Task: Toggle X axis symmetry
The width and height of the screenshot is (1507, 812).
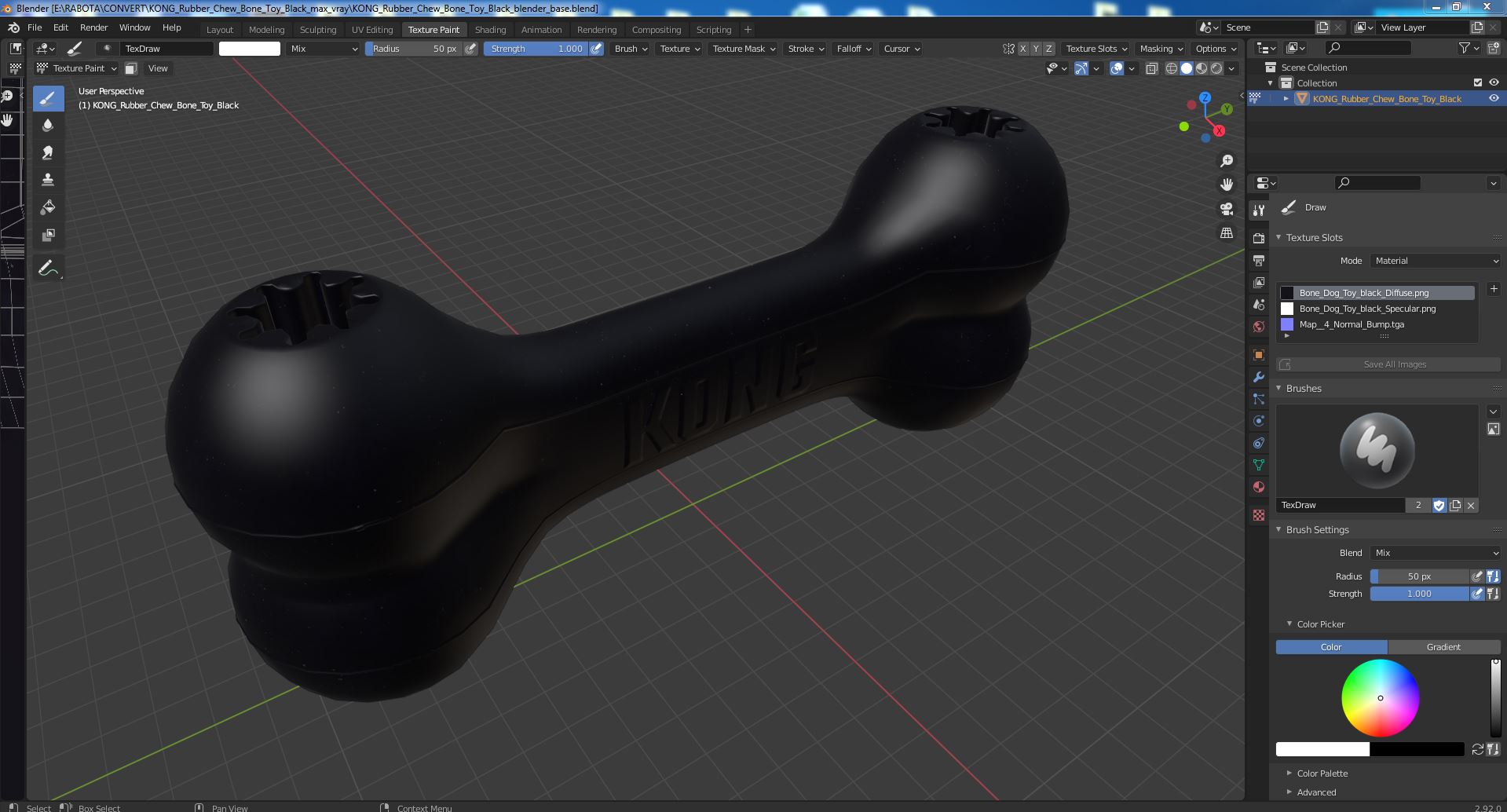Action: point(1022,49)
